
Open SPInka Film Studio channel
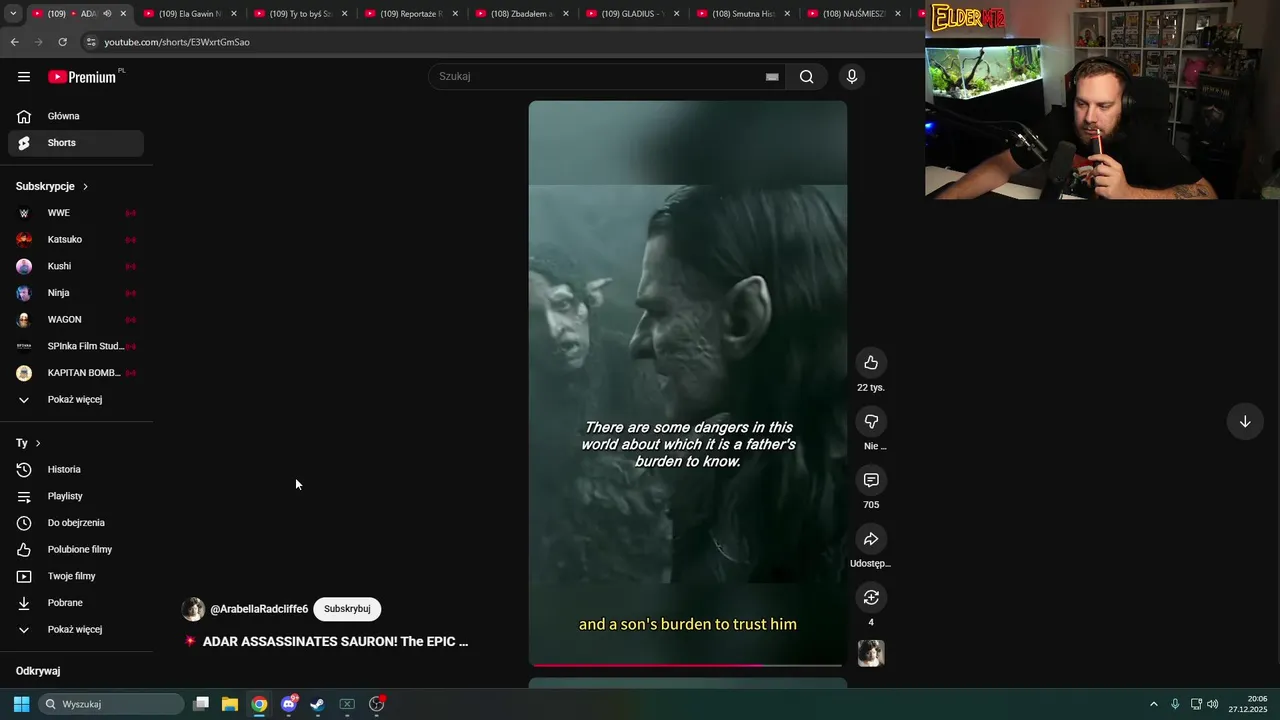76,346
